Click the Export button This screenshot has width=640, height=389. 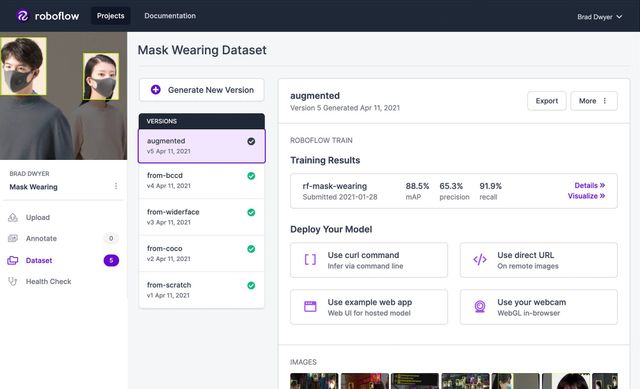(x=547, y=101)
